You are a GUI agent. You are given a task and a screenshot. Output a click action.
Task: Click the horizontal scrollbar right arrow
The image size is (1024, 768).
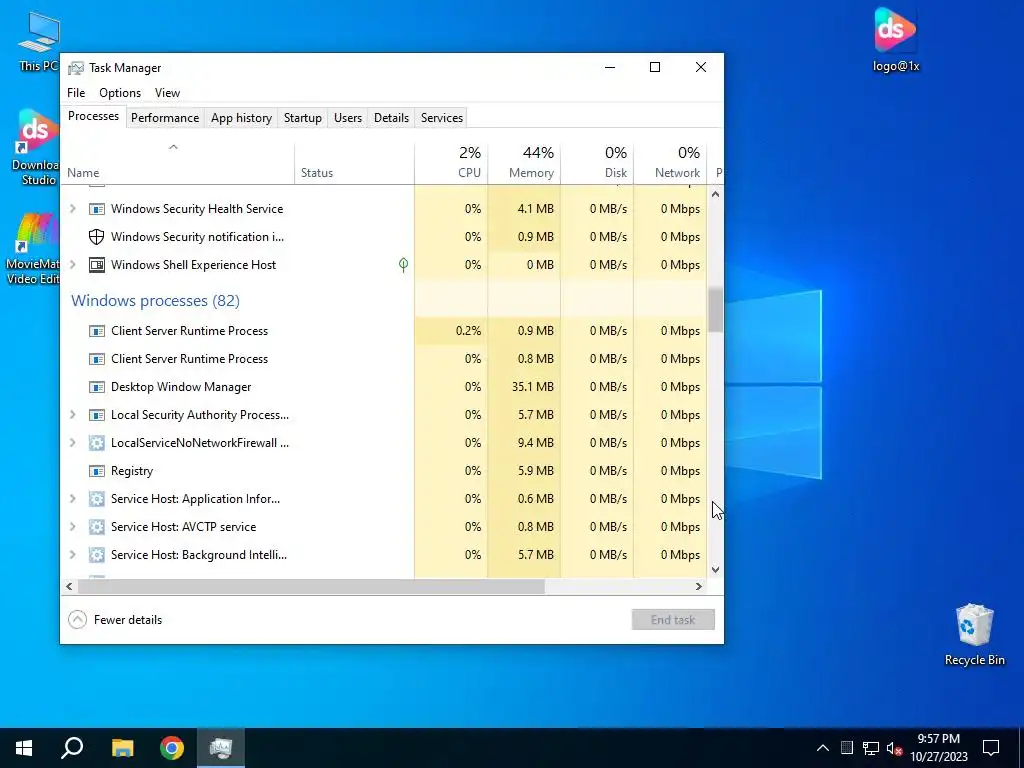click(699, 586)
